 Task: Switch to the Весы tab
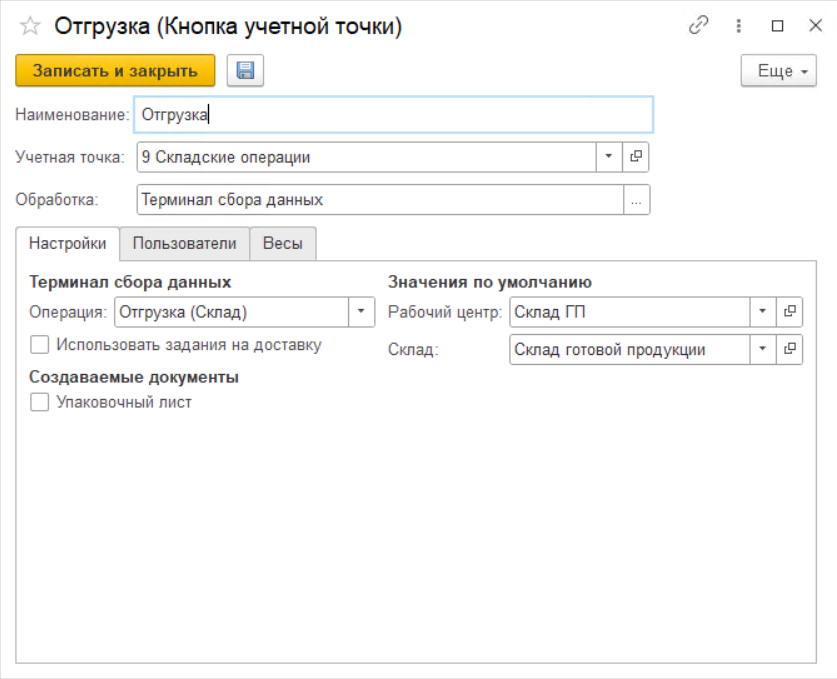(x=283, y=243)
